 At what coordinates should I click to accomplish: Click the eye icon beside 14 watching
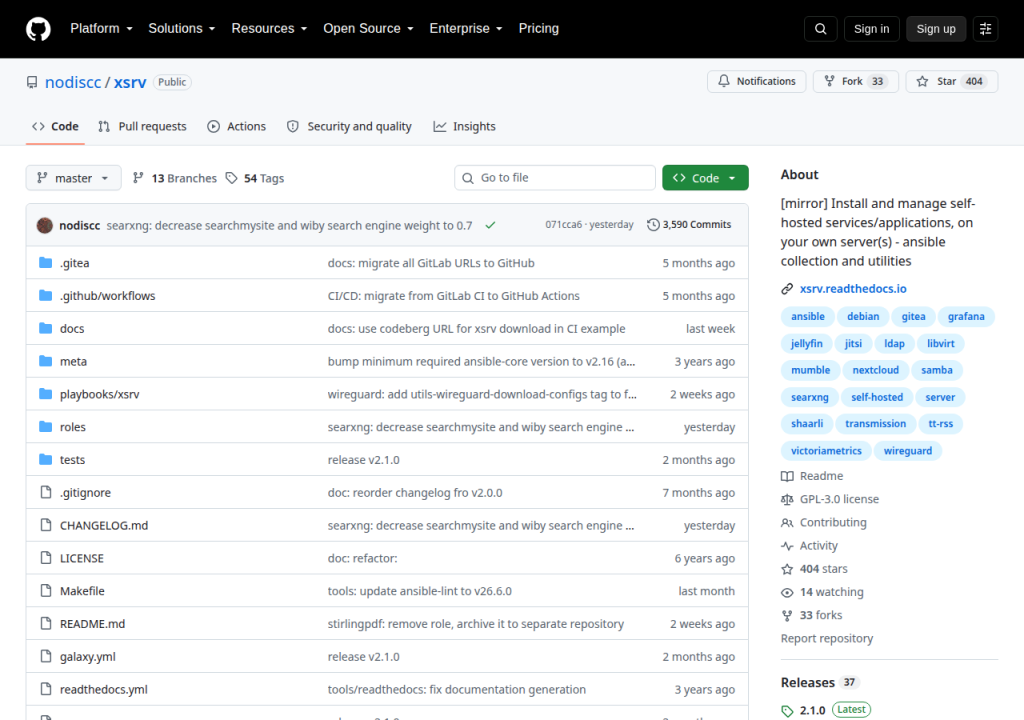click(x=787, y=593)
